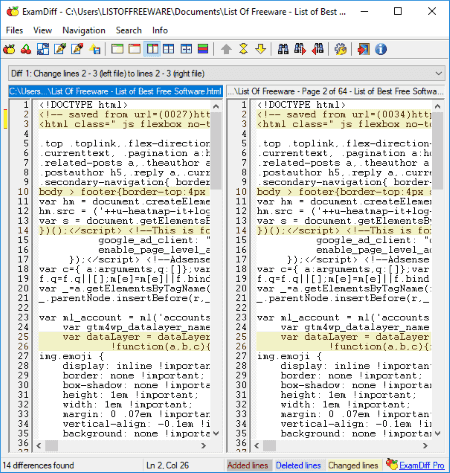Image resolution: width=450 pixels, height=473 pixels.
Task: Click the Swap files toolbar icon
Action: (43, 49)
